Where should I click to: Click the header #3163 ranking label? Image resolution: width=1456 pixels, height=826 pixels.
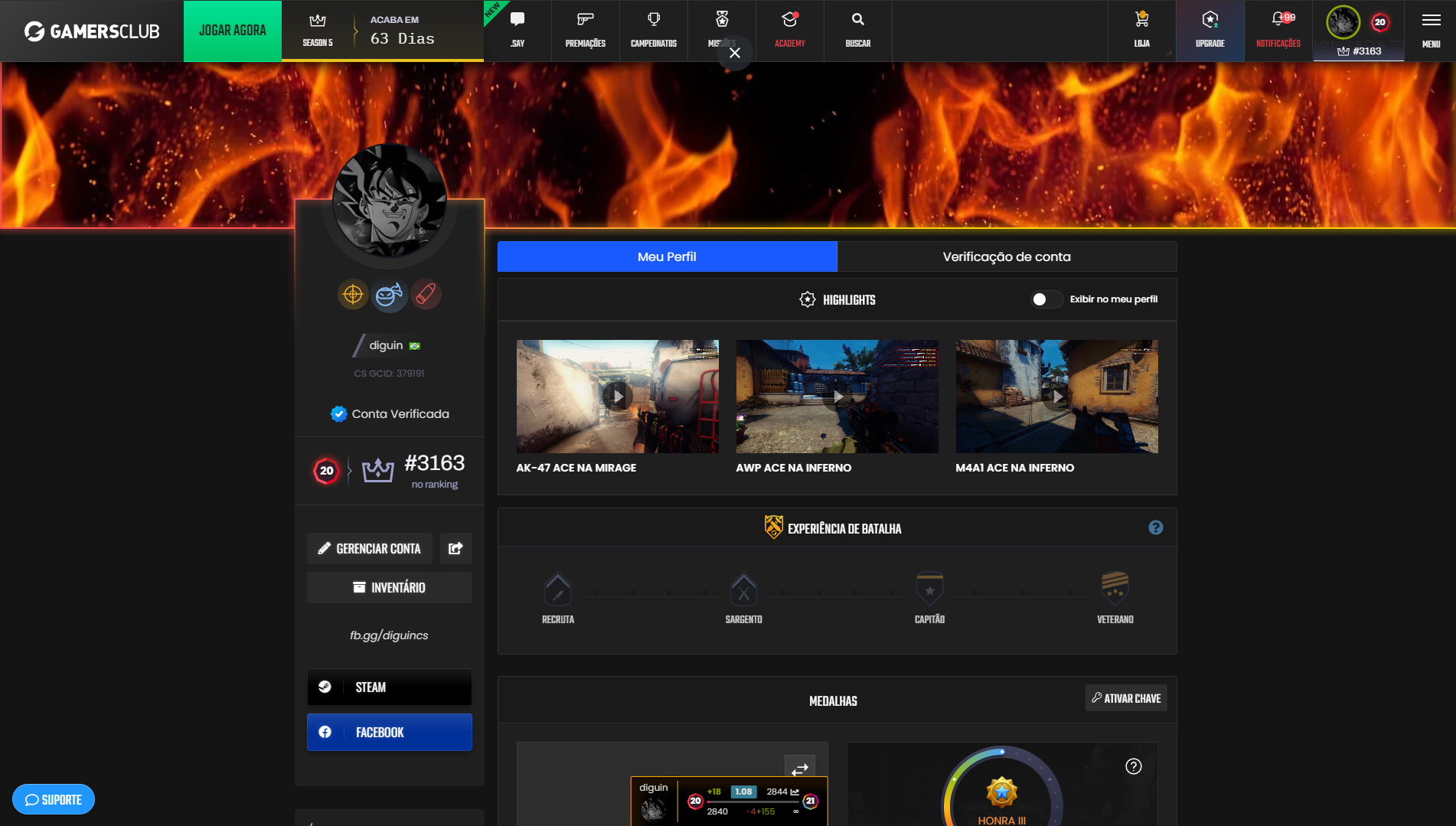(x=1360, y=51)
